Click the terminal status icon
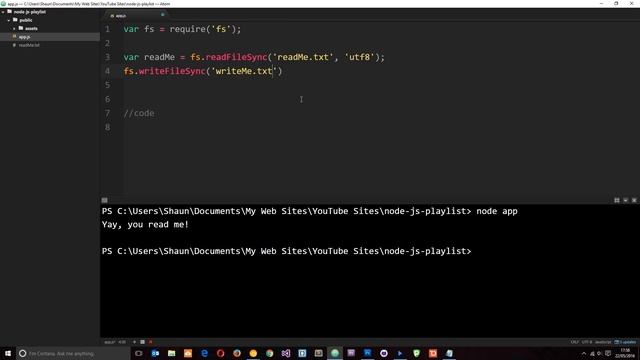 [x=142, y=342]
